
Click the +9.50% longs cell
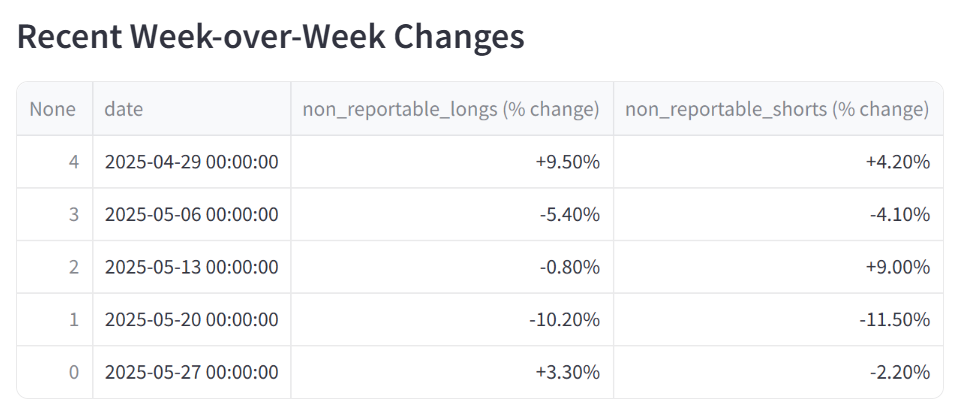click(452, 162)
